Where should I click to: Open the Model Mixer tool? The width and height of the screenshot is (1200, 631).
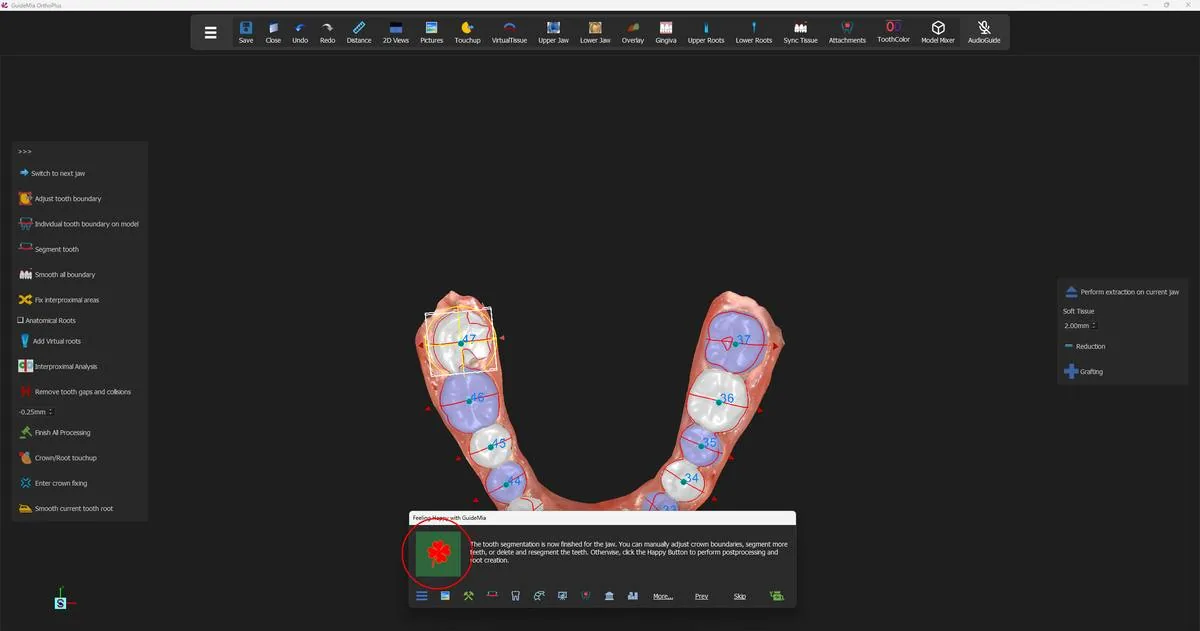[938, 33]
